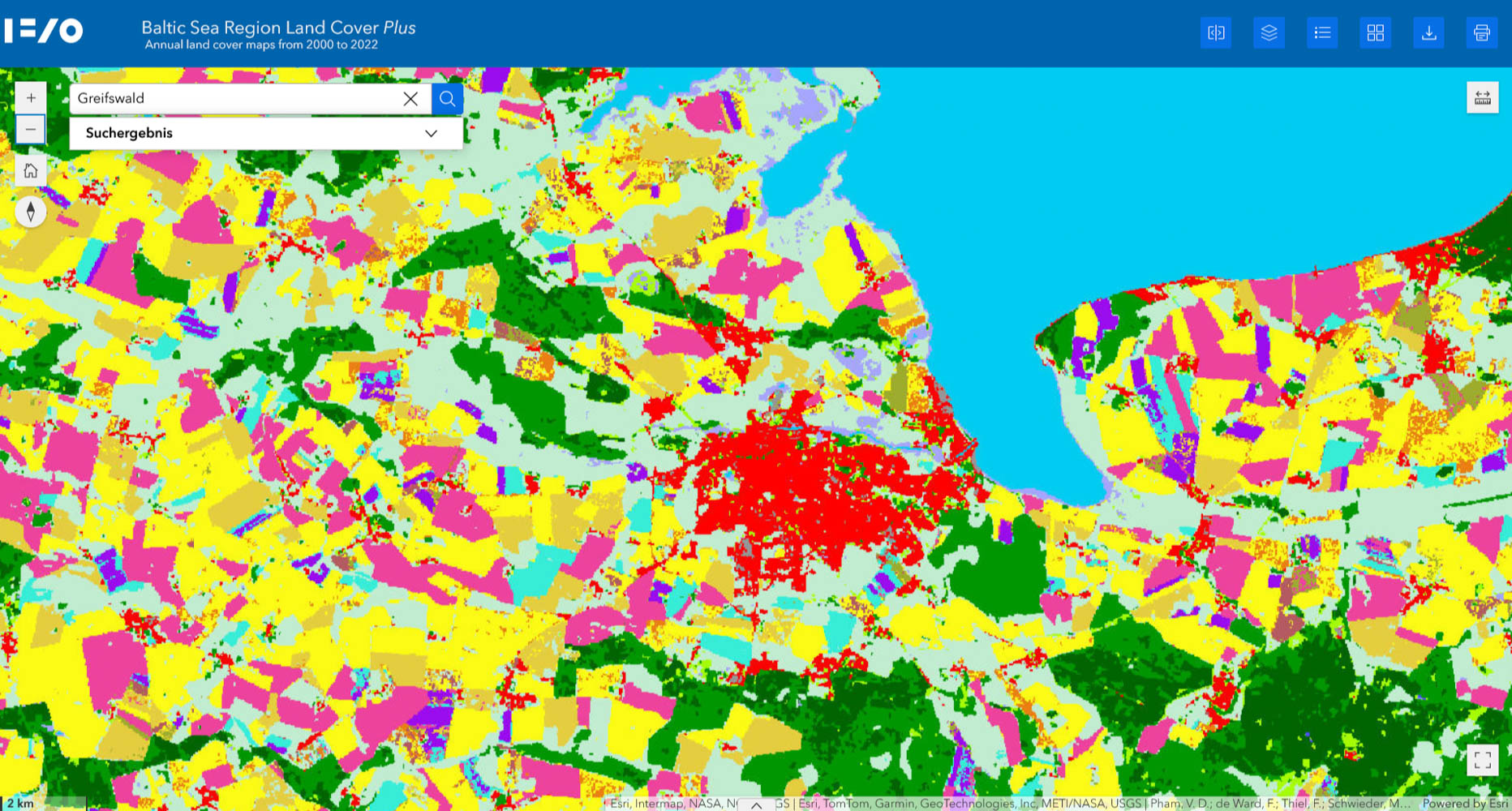The height and width of the screenshot is (811, 1512).
Task: Clear the Greifswald search text
Action: tap(411, 98)
